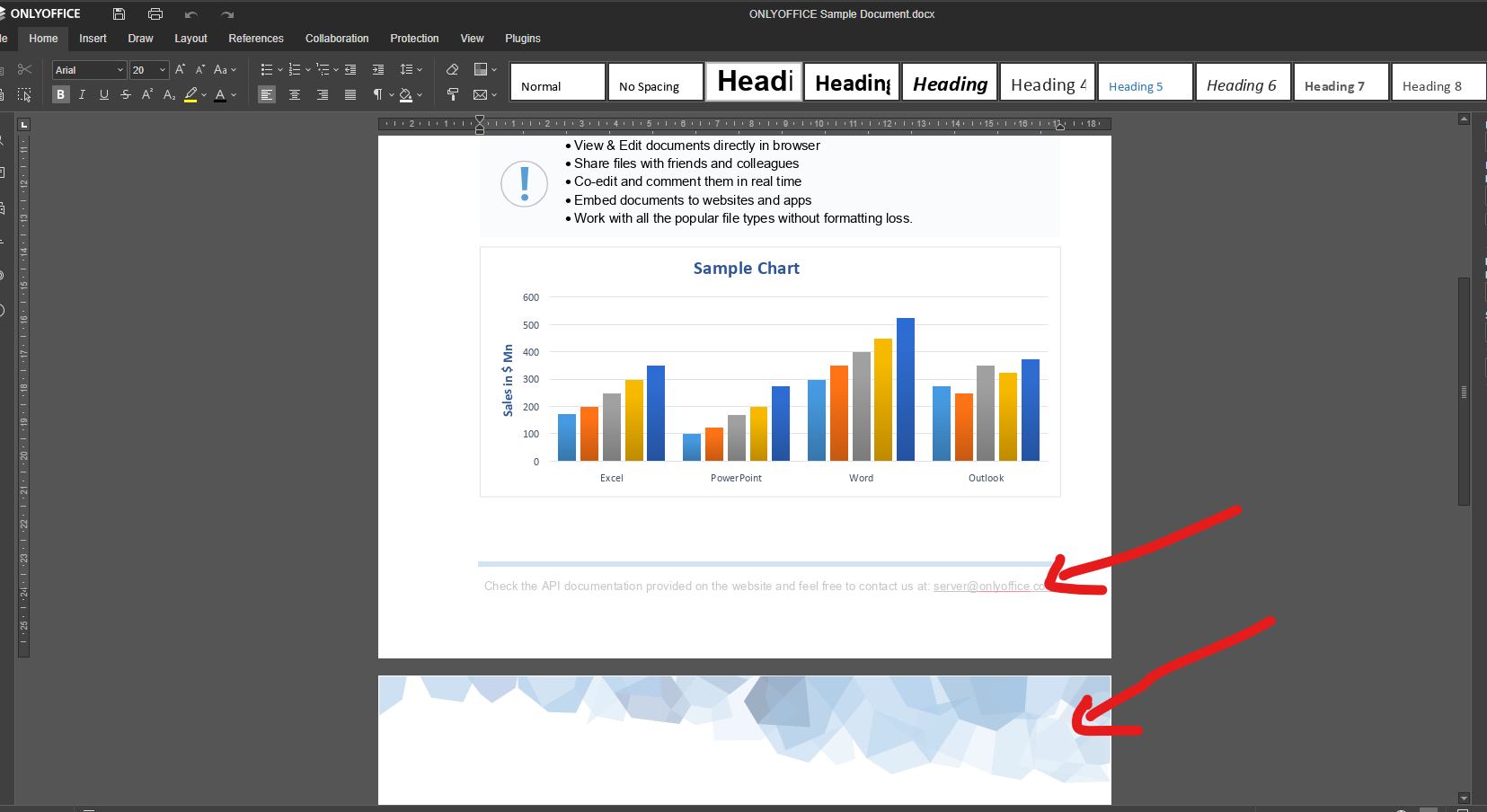
Task: Clear style with eraser icon
Action: (x=453, y=69)
